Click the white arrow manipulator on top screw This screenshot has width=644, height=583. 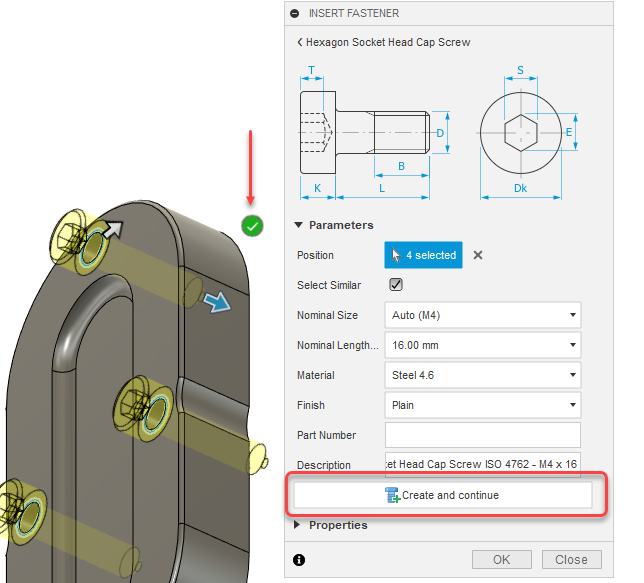(x=113, y=229)
